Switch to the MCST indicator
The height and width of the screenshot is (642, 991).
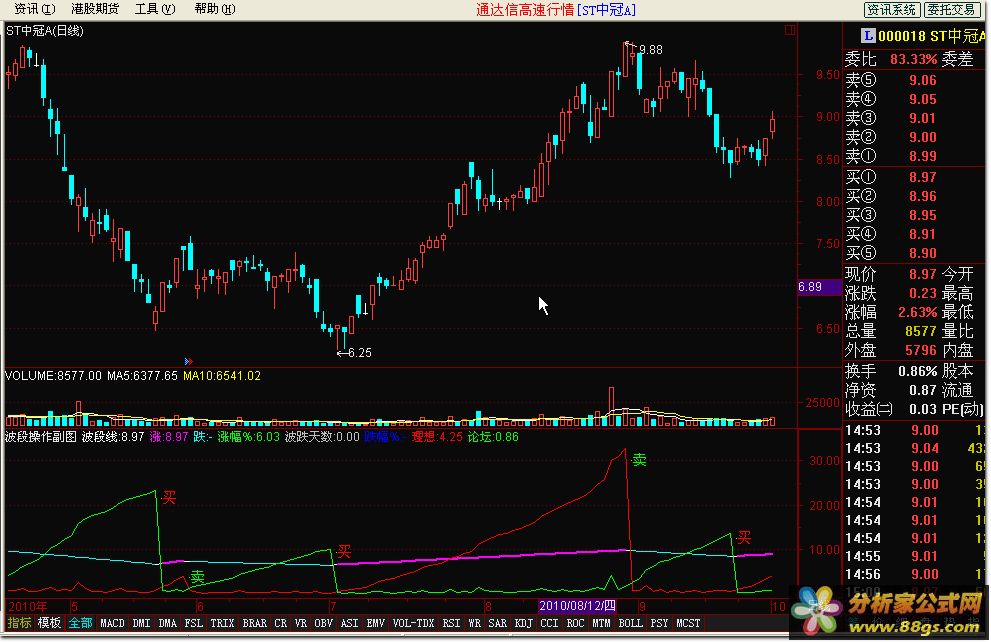click(x=688, y=623)
